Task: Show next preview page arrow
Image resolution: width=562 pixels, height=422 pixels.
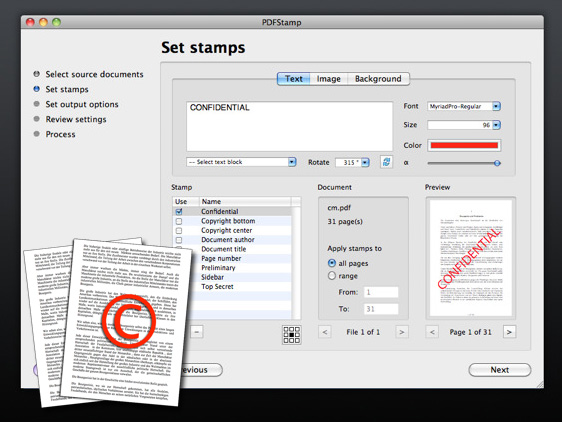Action: [x=509, y=332]
